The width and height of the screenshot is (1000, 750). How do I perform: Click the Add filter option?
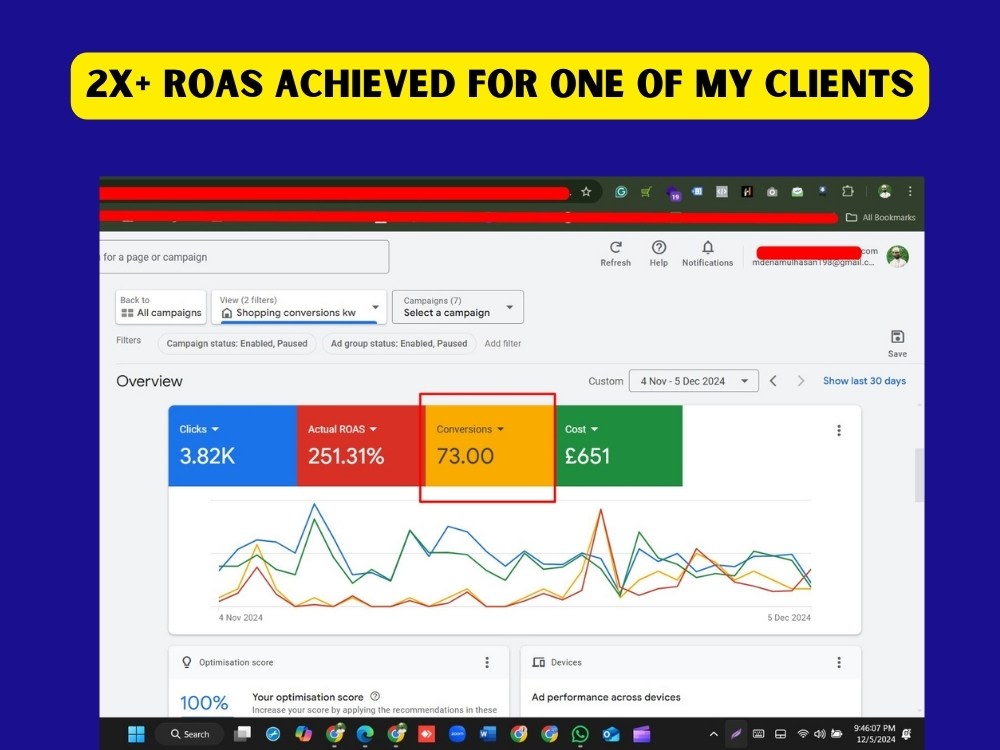(x=503, y=343)
